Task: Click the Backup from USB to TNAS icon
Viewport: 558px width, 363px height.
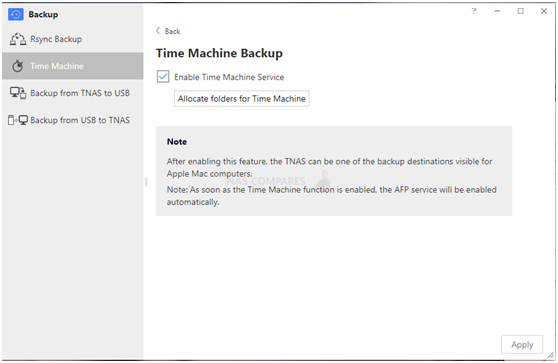Action: click(17, 120)
